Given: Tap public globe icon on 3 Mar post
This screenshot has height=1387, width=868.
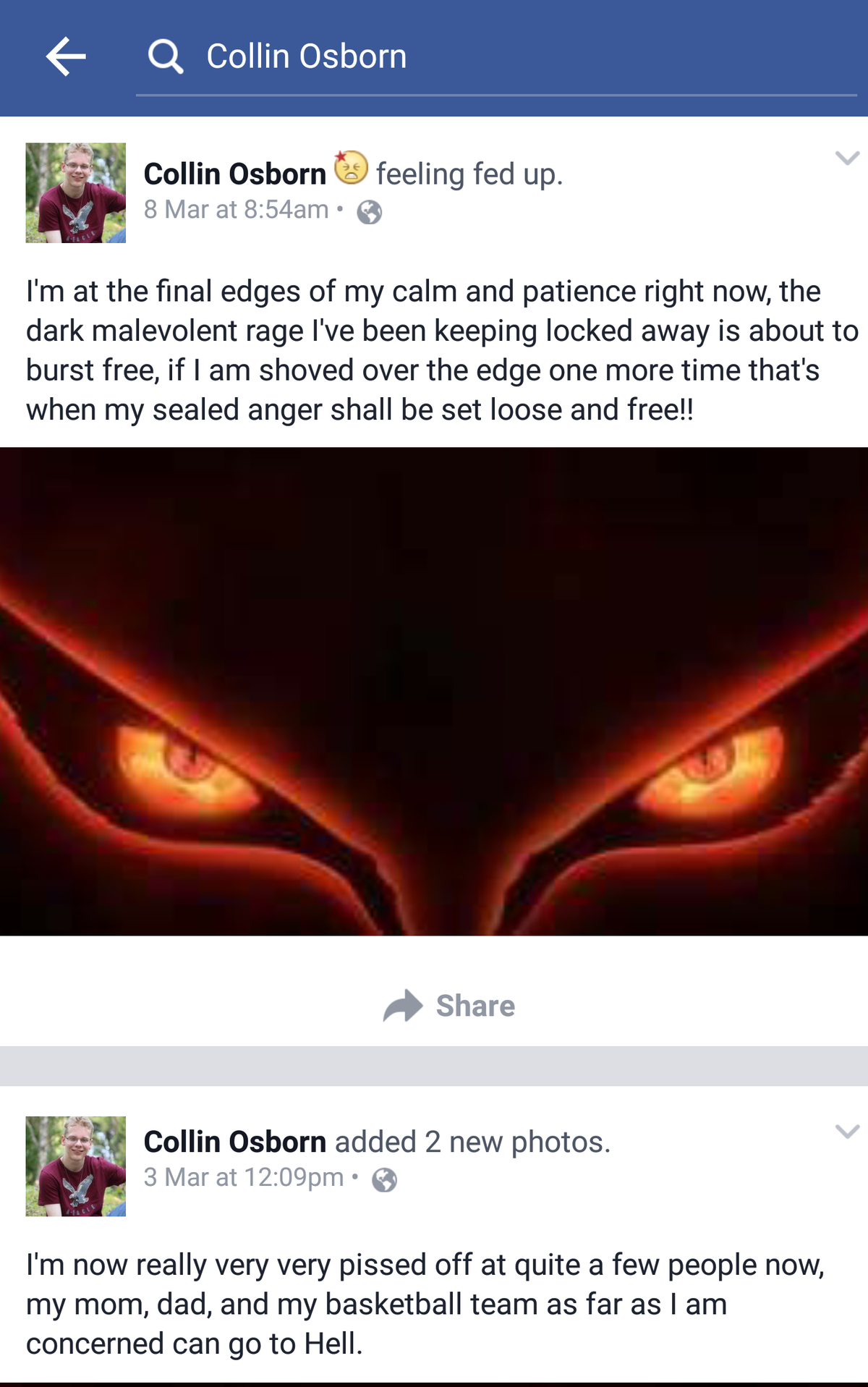Looking at the screenshot, I should tap(384, 1180).
